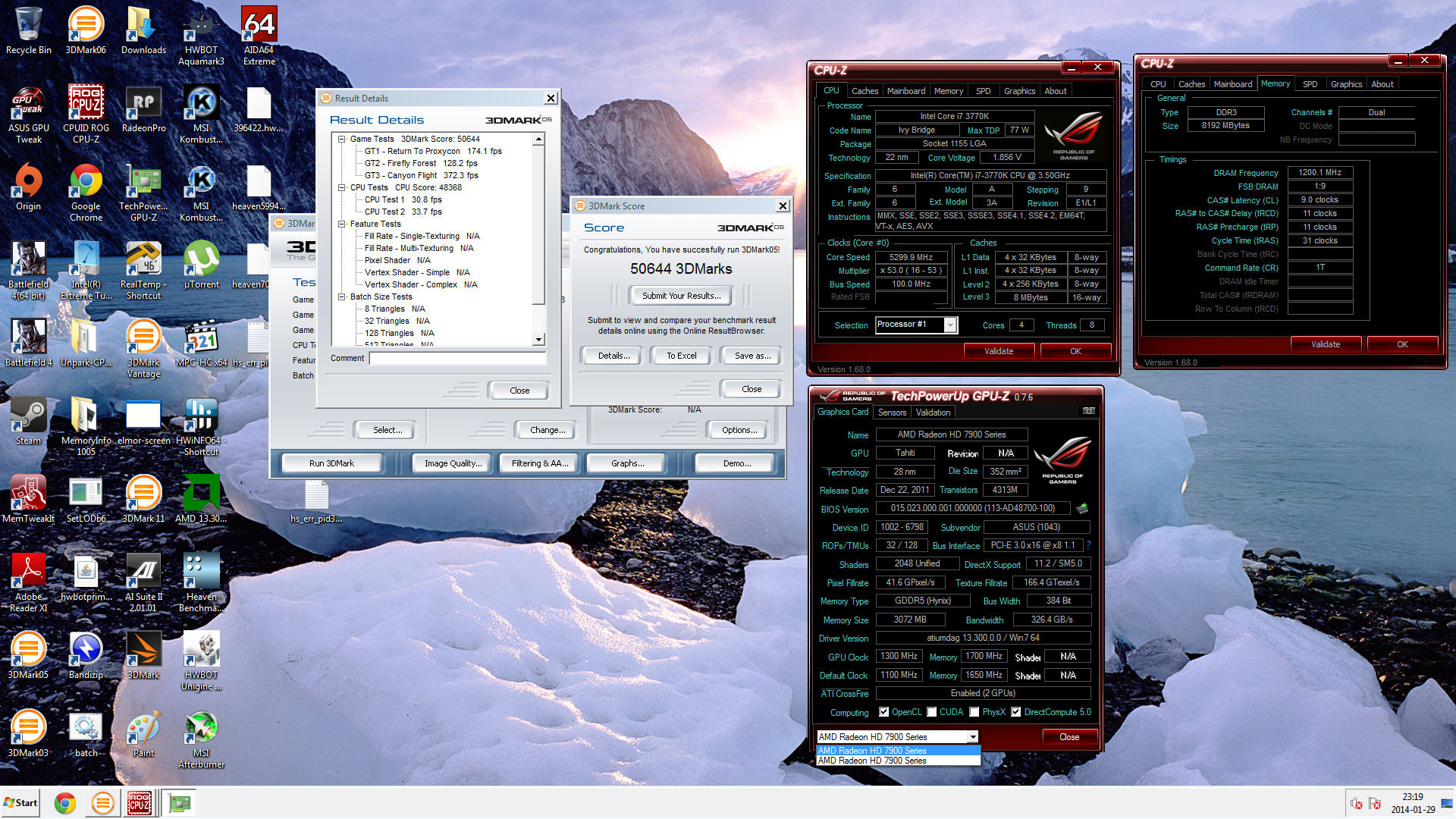This screenshot has height=819, width=1456.
Task: Close the GPU-Z window with Close button
Action: pos(1068,737)
